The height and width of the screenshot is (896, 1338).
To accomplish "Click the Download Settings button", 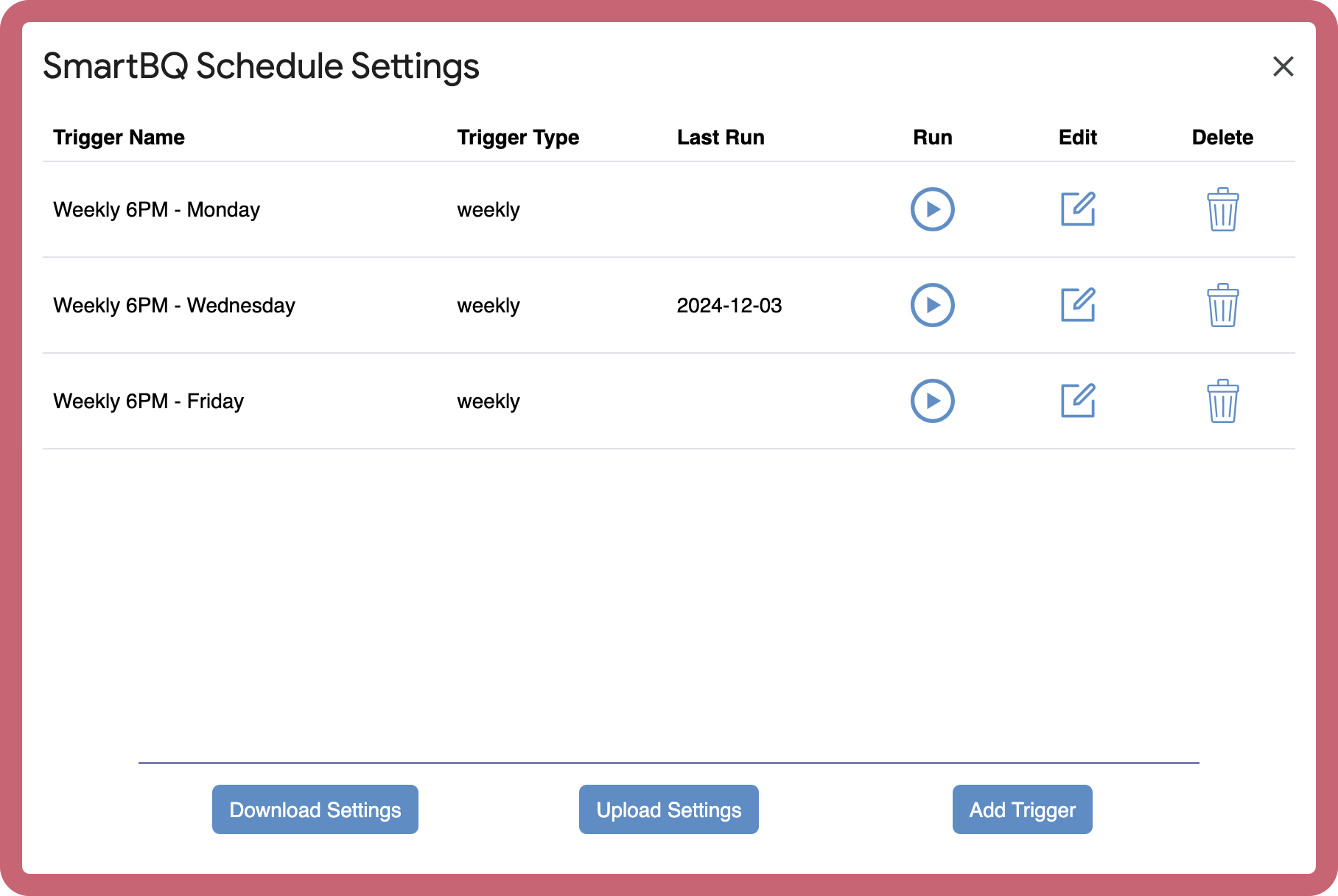I will click(315, 809).
